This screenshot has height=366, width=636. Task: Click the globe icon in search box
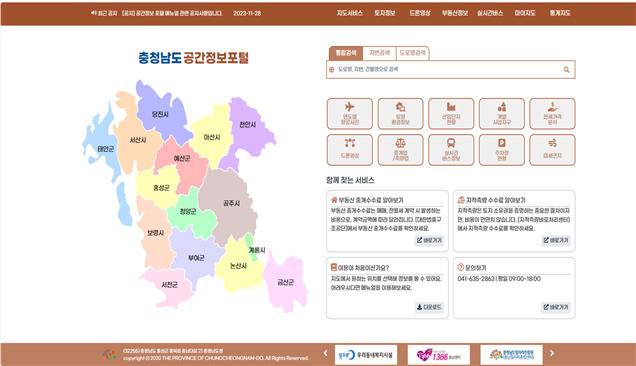pyautogui.click(x=332, y=70)
